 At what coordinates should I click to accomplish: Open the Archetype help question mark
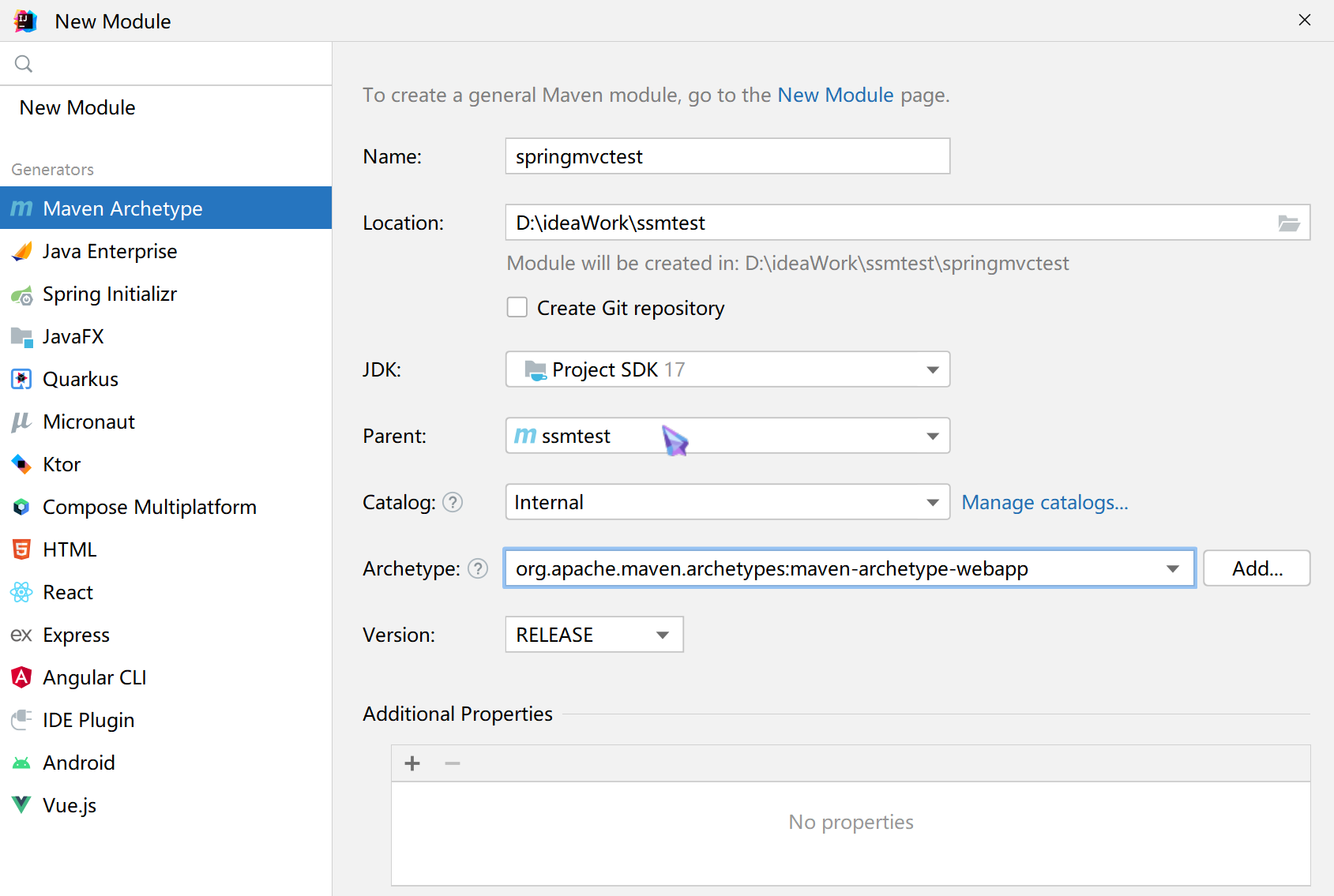[478, 568]
